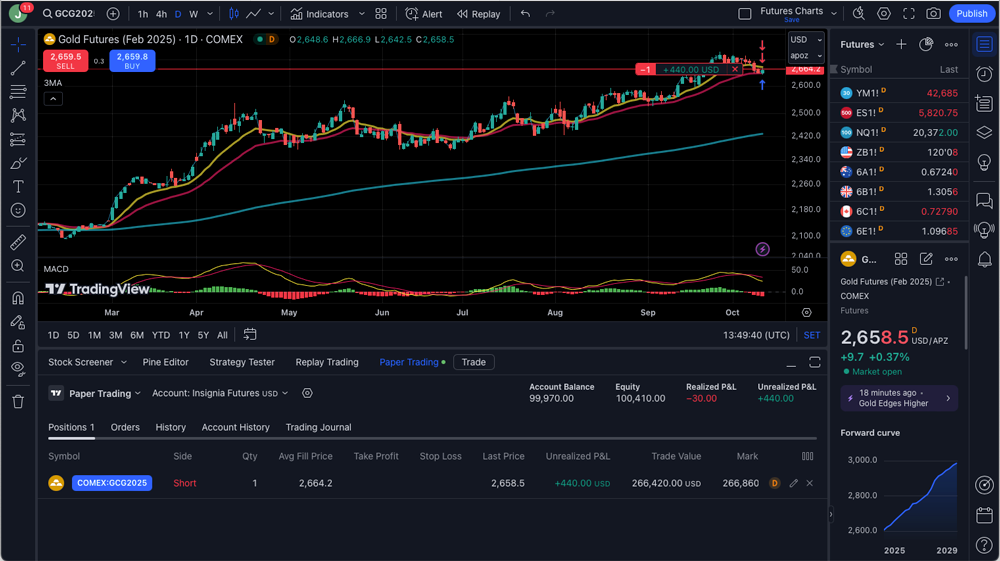The image size is (1000, 561).
Task: Expand the timeframe dropdown arrow
Action: tap(210, 14)
